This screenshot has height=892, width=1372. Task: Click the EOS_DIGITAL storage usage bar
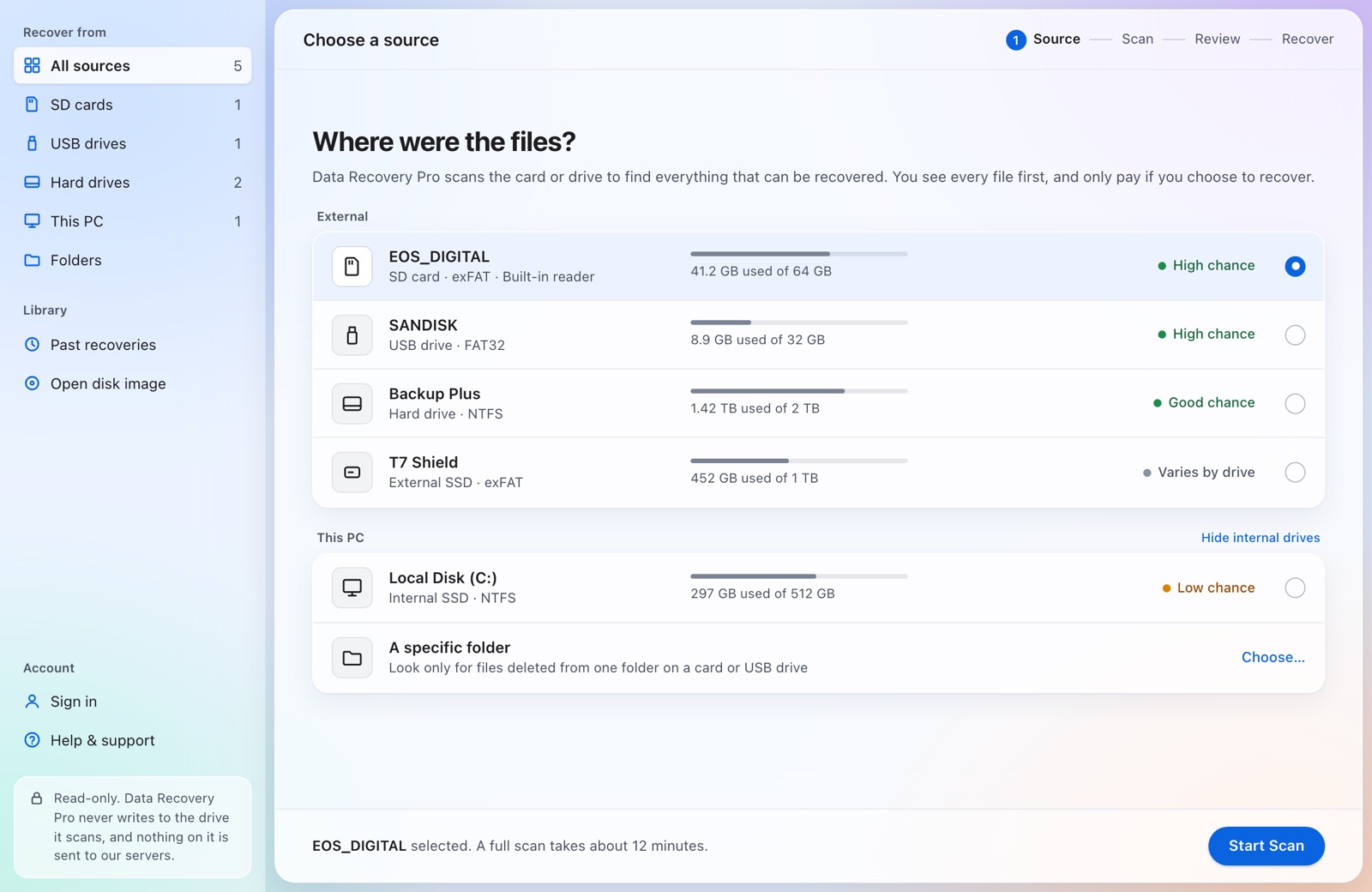(798, 254)
